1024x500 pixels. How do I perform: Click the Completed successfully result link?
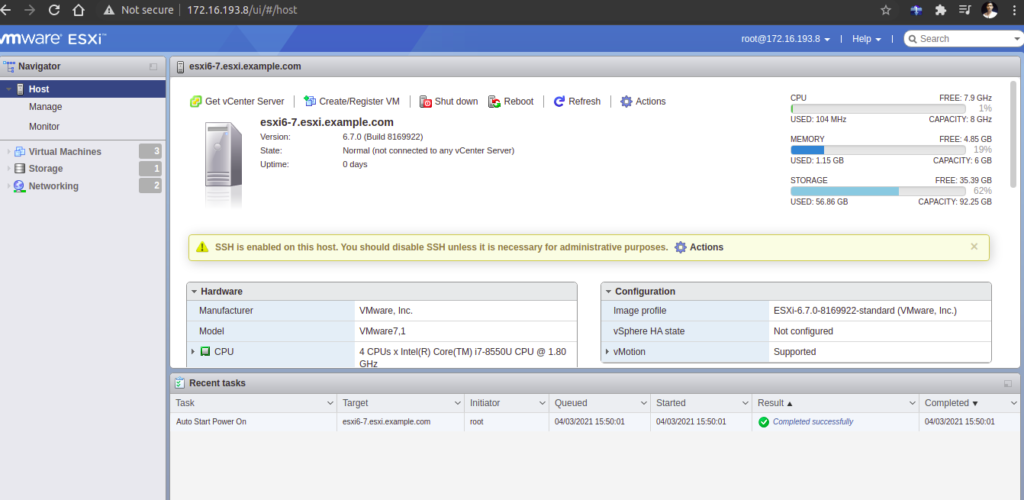pos(813,422)
